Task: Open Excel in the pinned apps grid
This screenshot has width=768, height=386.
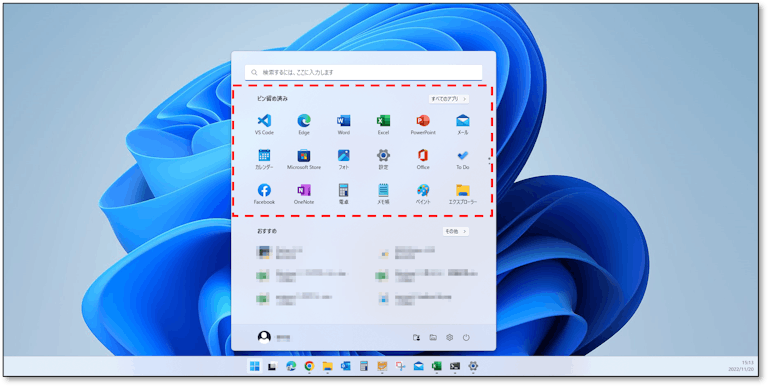Action: coord(383,124)
